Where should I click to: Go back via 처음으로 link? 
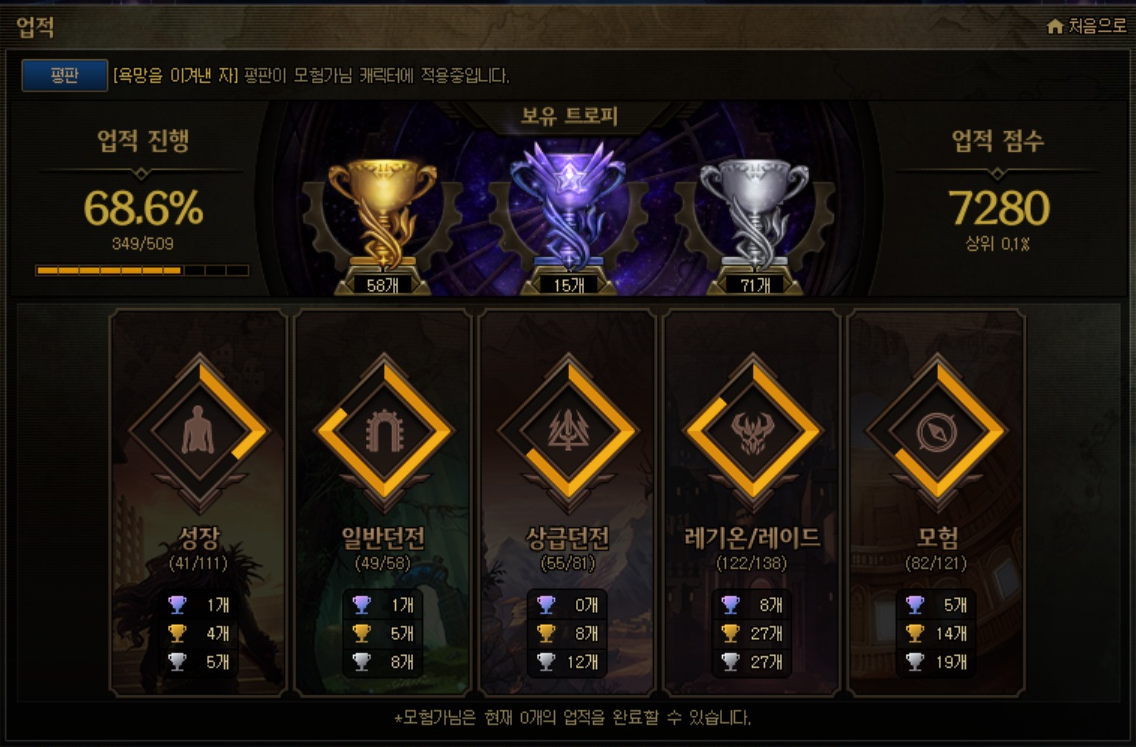(x=1097, y=27)
